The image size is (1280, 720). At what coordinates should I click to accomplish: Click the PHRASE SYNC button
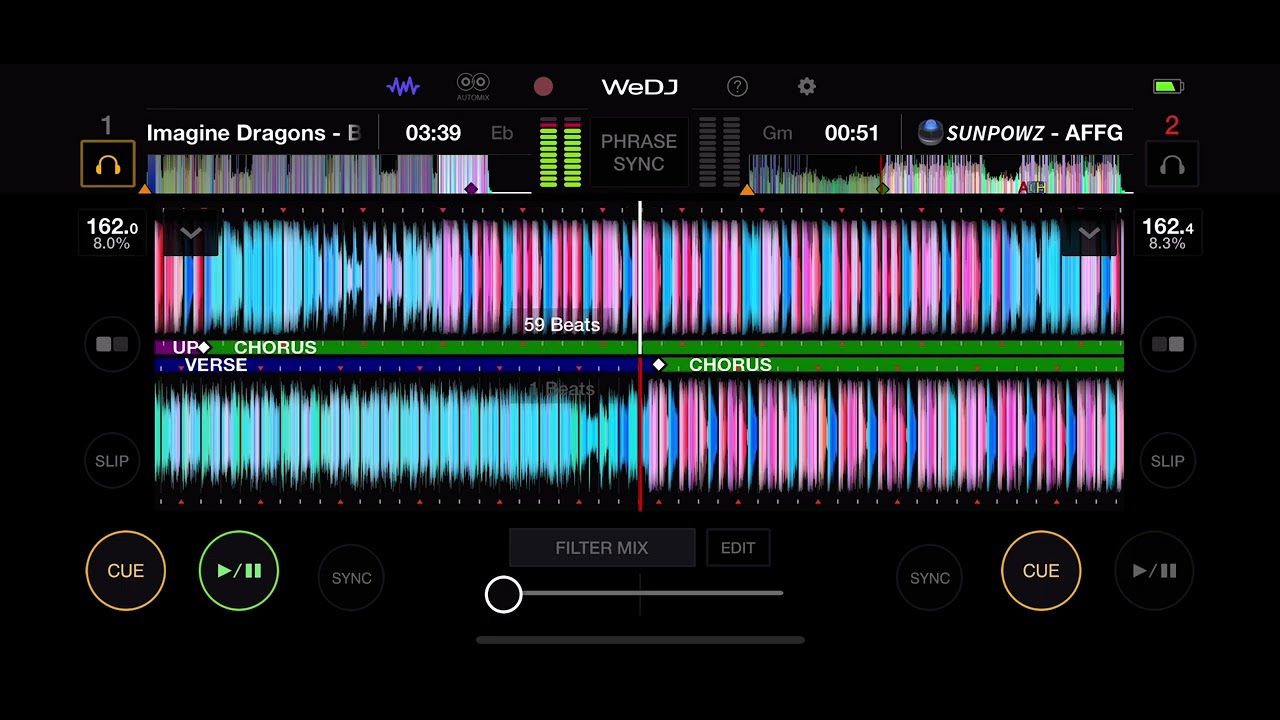639,153
